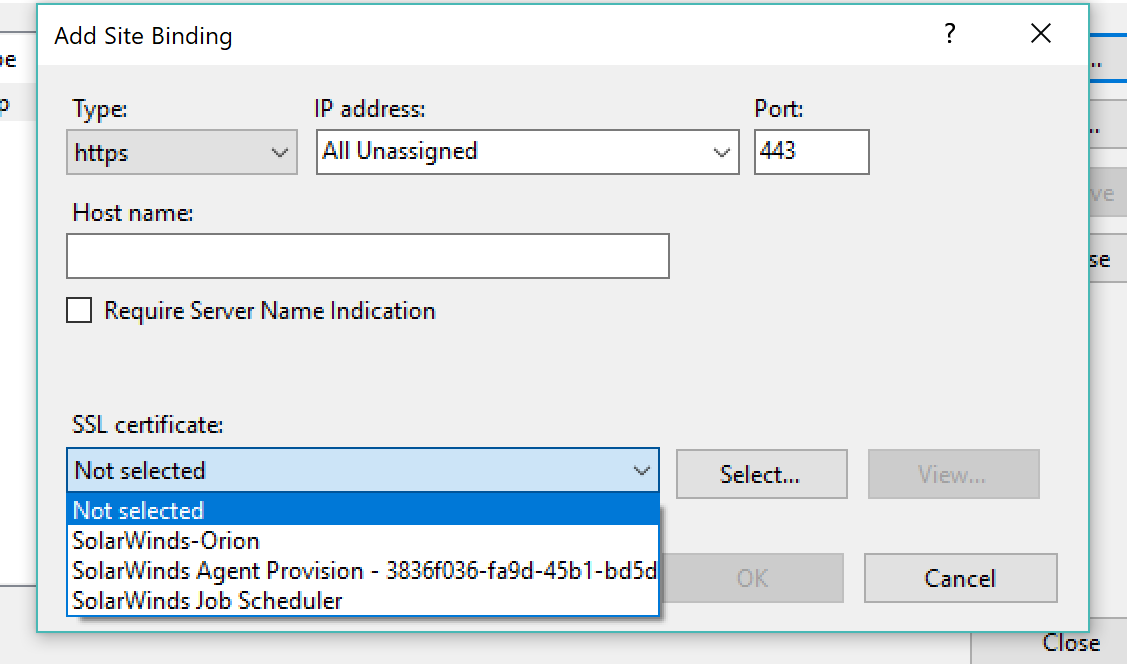Choose 'Not selected' in certificate list
Image resolution: width=1127 pixels, height=664 pixels.
[363, 510]
